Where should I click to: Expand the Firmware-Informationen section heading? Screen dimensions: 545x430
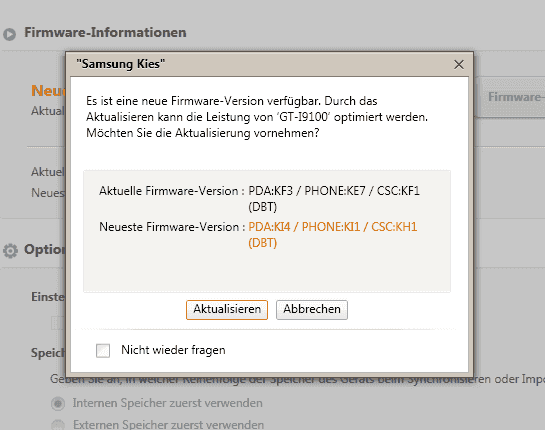(x=105, y=32)
